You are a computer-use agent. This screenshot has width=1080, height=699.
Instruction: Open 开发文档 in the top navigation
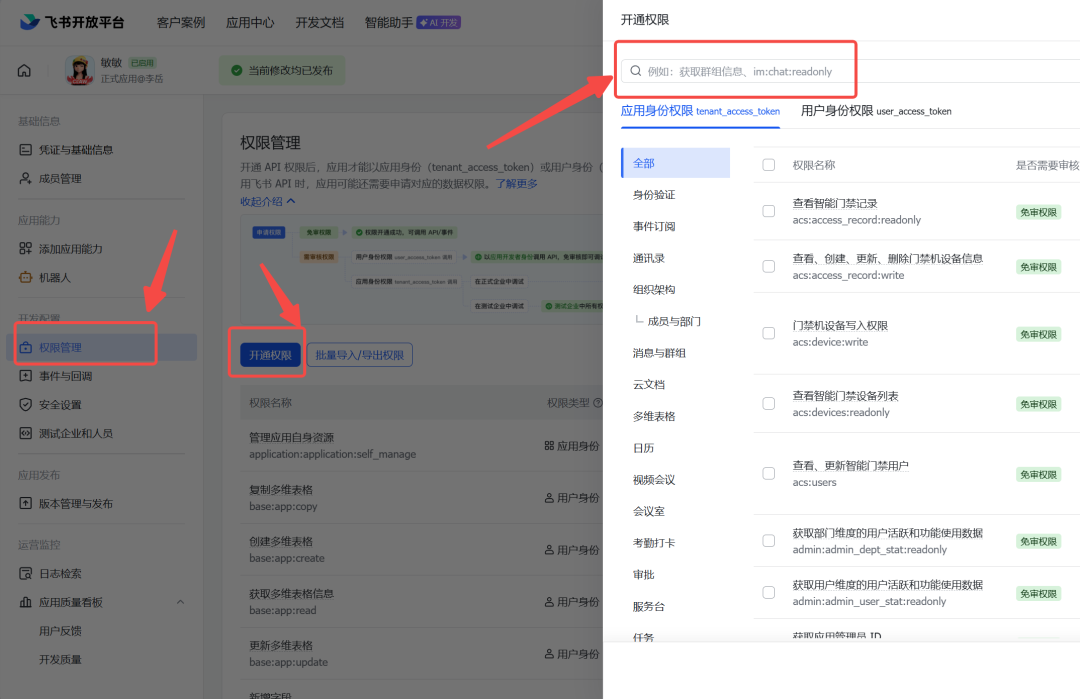click(320, 22)
